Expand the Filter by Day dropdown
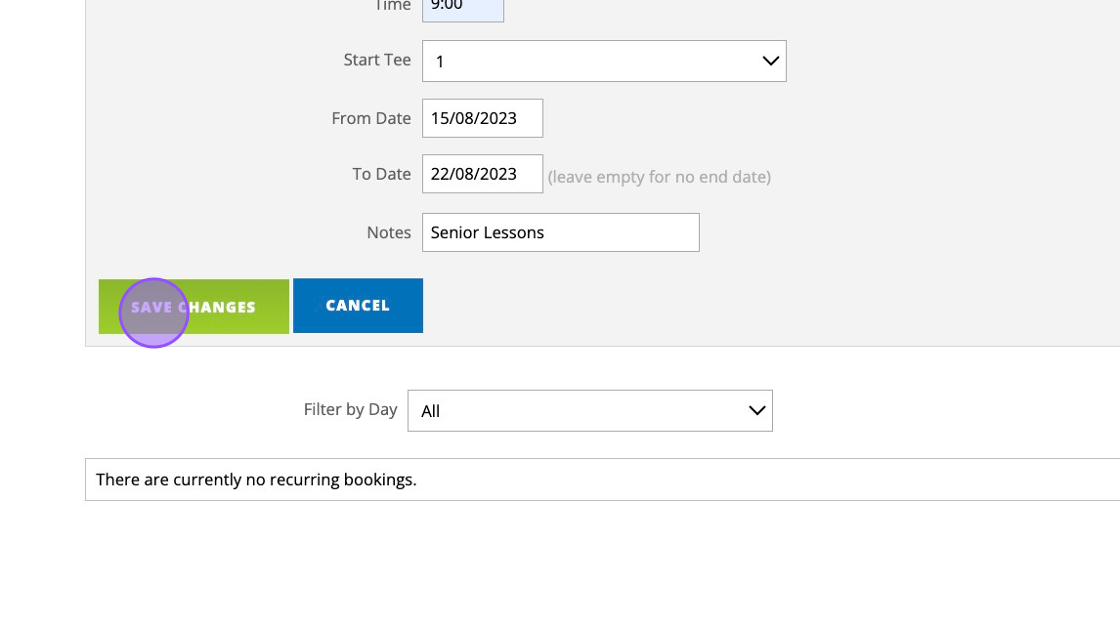This screenshot has height=626, width=1120. [589, 411]
